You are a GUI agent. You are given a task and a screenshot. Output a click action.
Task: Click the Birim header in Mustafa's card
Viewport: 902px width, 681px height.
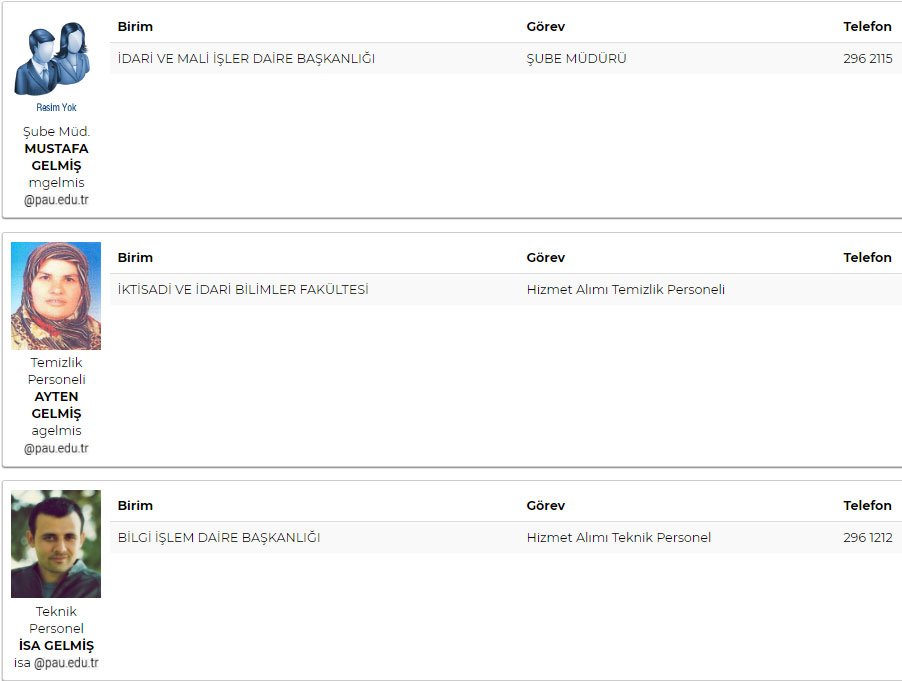135,26
